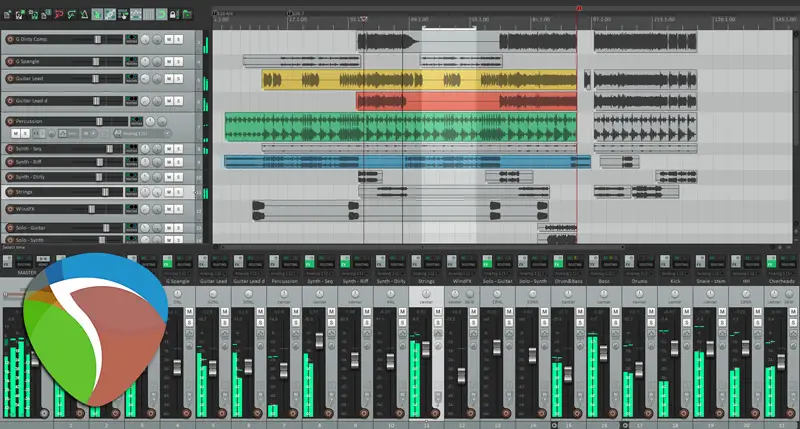Click the Overheads mixer strip name label
This screenshot has height=429, width=800.
tap(782, 282)
